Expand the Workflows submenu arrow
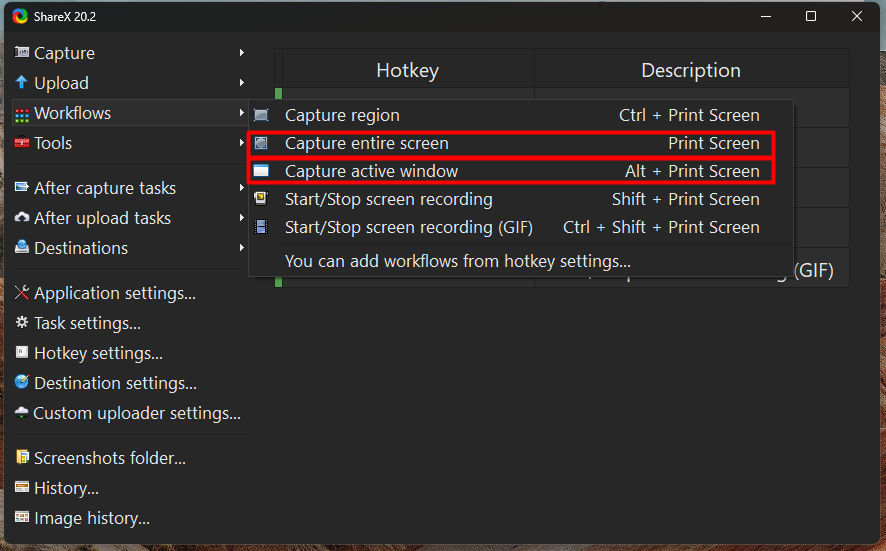The width and height of the screenshot is (886, 551). pos(242,113)
